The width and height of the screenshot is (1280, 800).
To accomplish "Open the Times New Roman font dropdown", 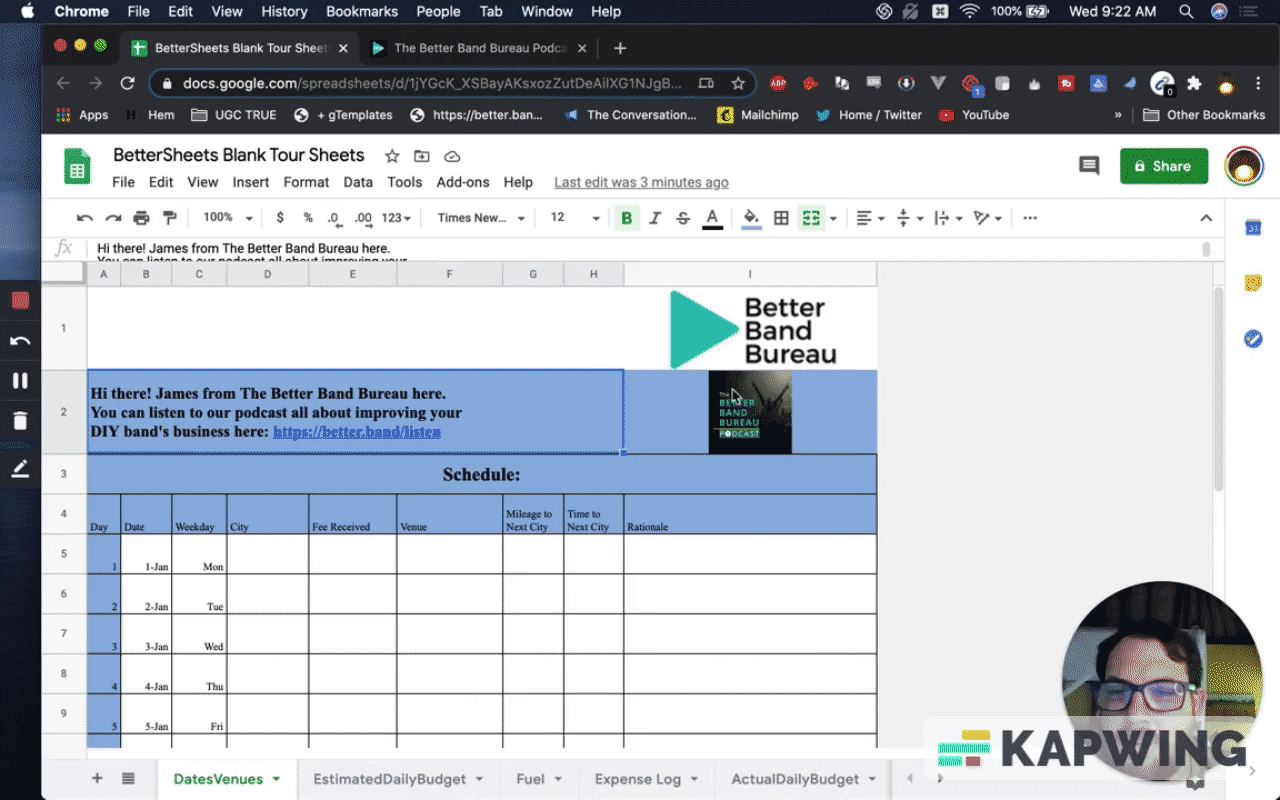I will tap(481, 218).
